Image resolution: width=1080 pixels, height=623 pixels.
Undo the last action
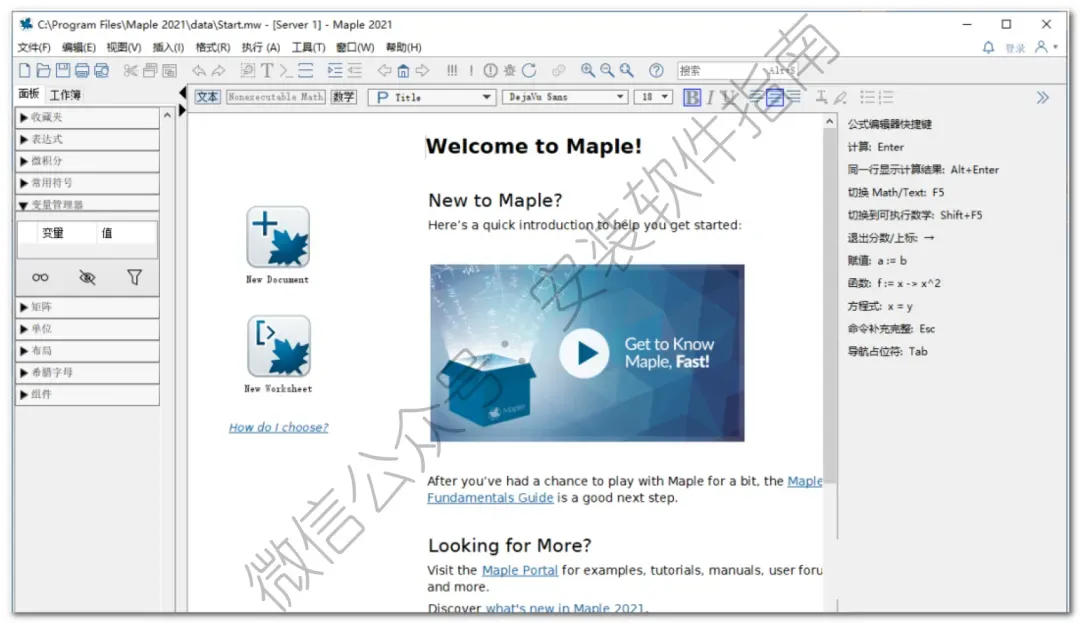(198, 70)
